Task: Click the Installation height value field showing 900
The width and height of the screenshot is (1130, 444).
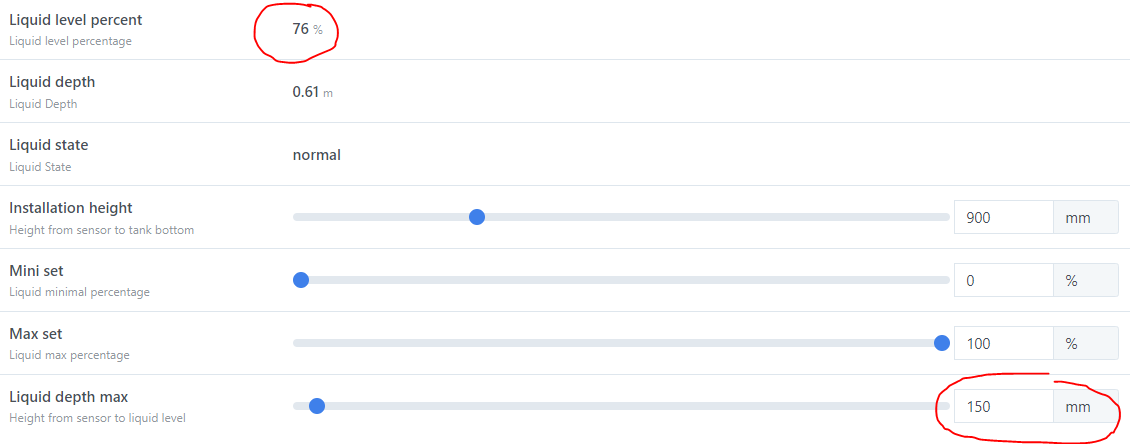Action: (x=1003, y=217)
